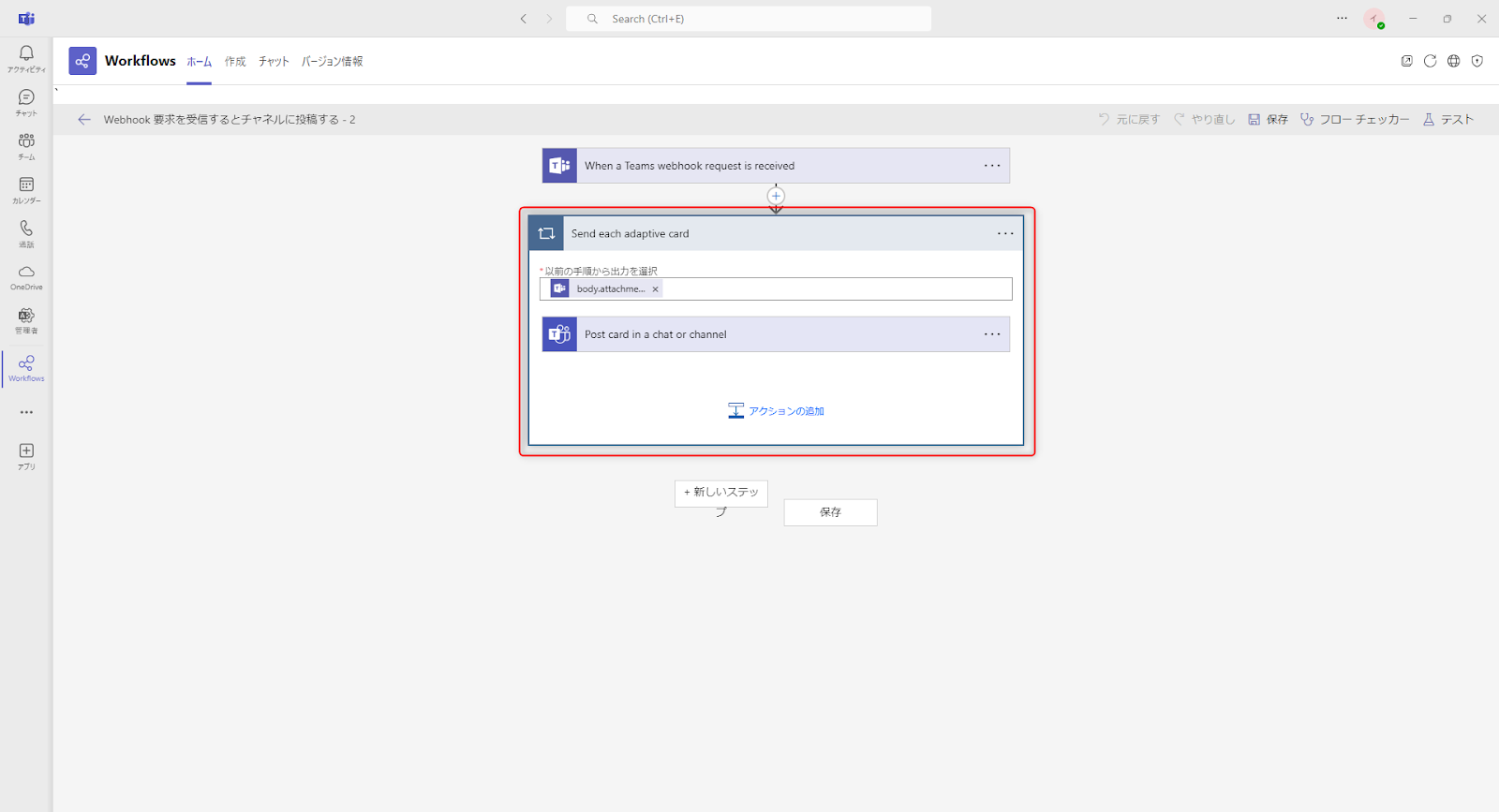
Task: Click the Send each adaptive card loop icon
Action: click(546, 233)
